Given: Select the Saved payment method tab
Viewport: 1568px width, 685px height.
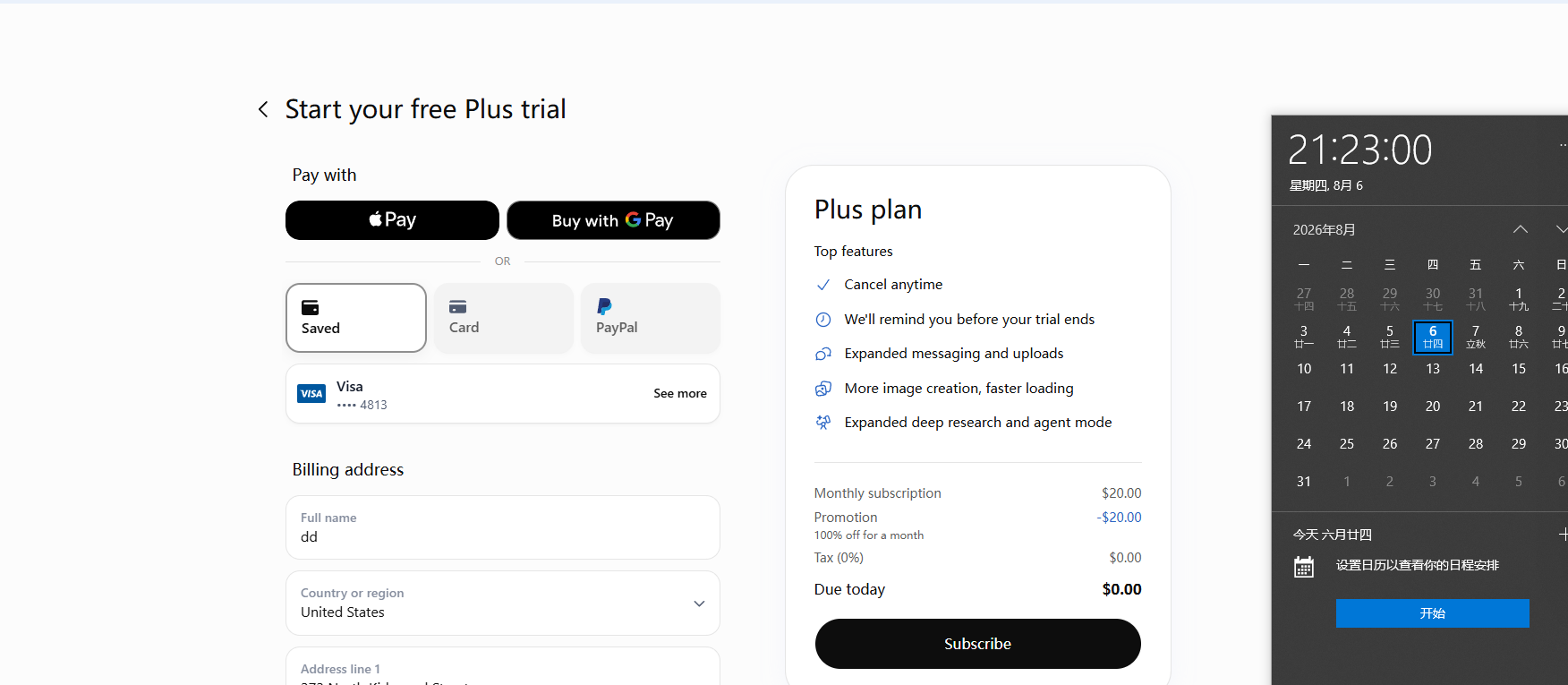Looking at the screenshot, I should click(356, 318).
